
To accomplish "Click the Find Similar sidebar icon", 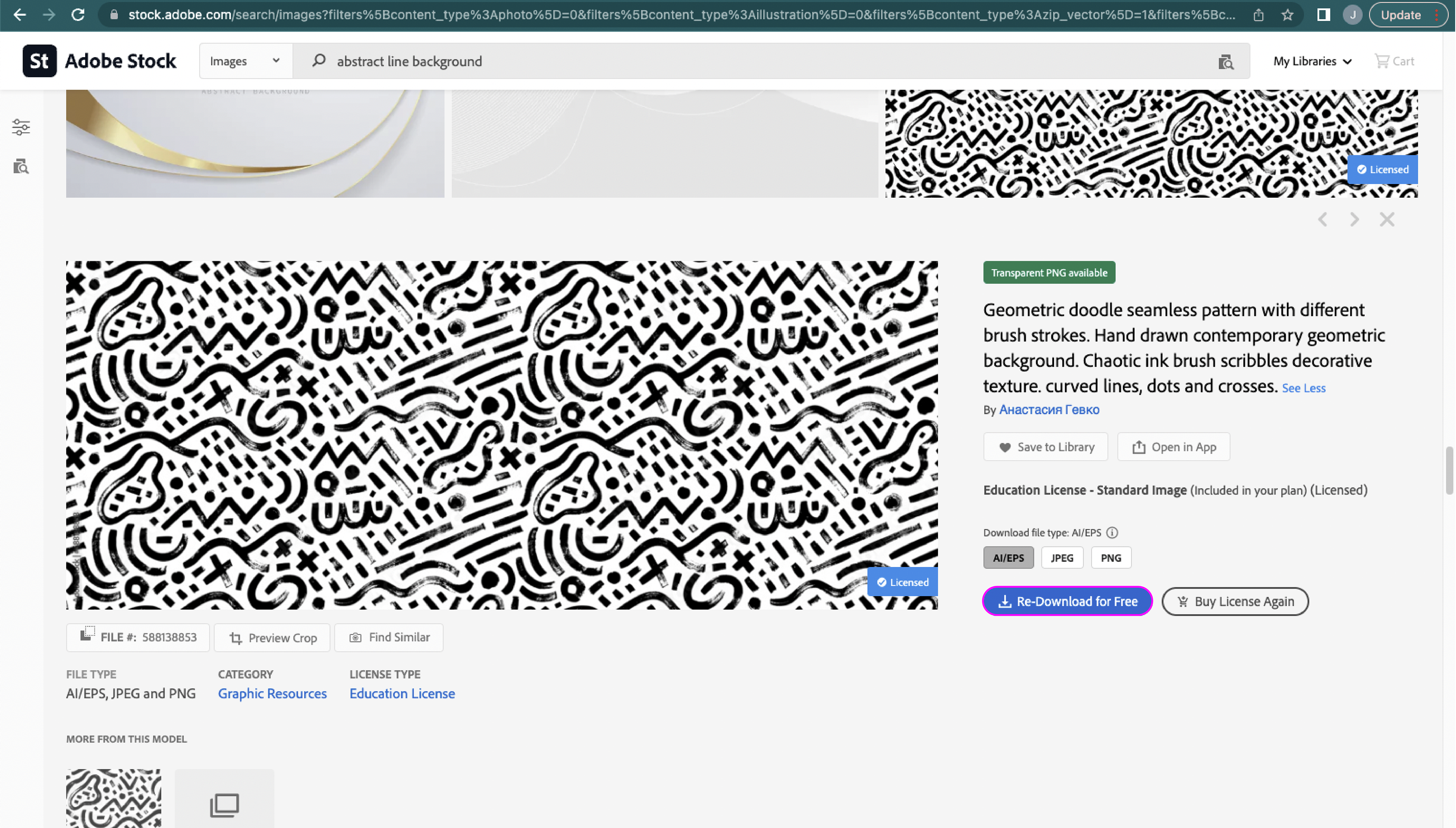I will click(21, 167).
